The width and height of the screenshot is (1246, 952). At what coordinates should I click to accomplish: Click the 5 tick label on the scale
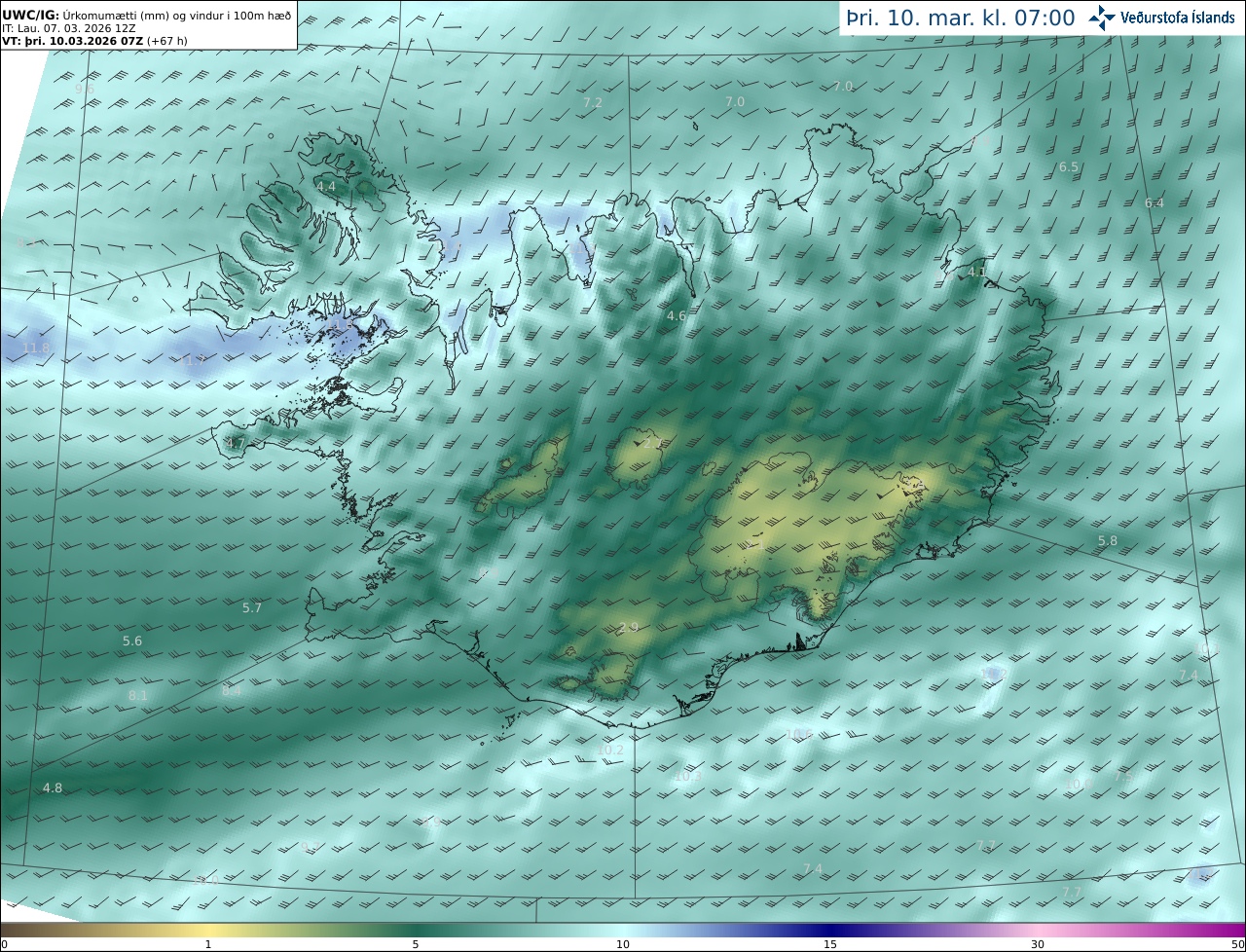coord(416,944)
